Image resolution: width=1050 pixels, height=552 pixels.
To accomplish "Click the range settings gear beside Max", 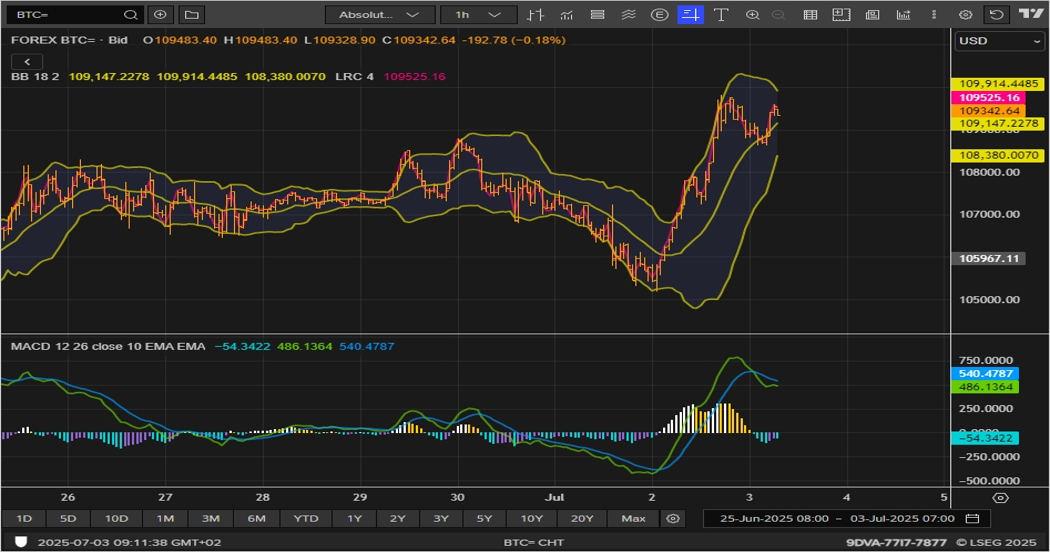I will tap(673, 519).
